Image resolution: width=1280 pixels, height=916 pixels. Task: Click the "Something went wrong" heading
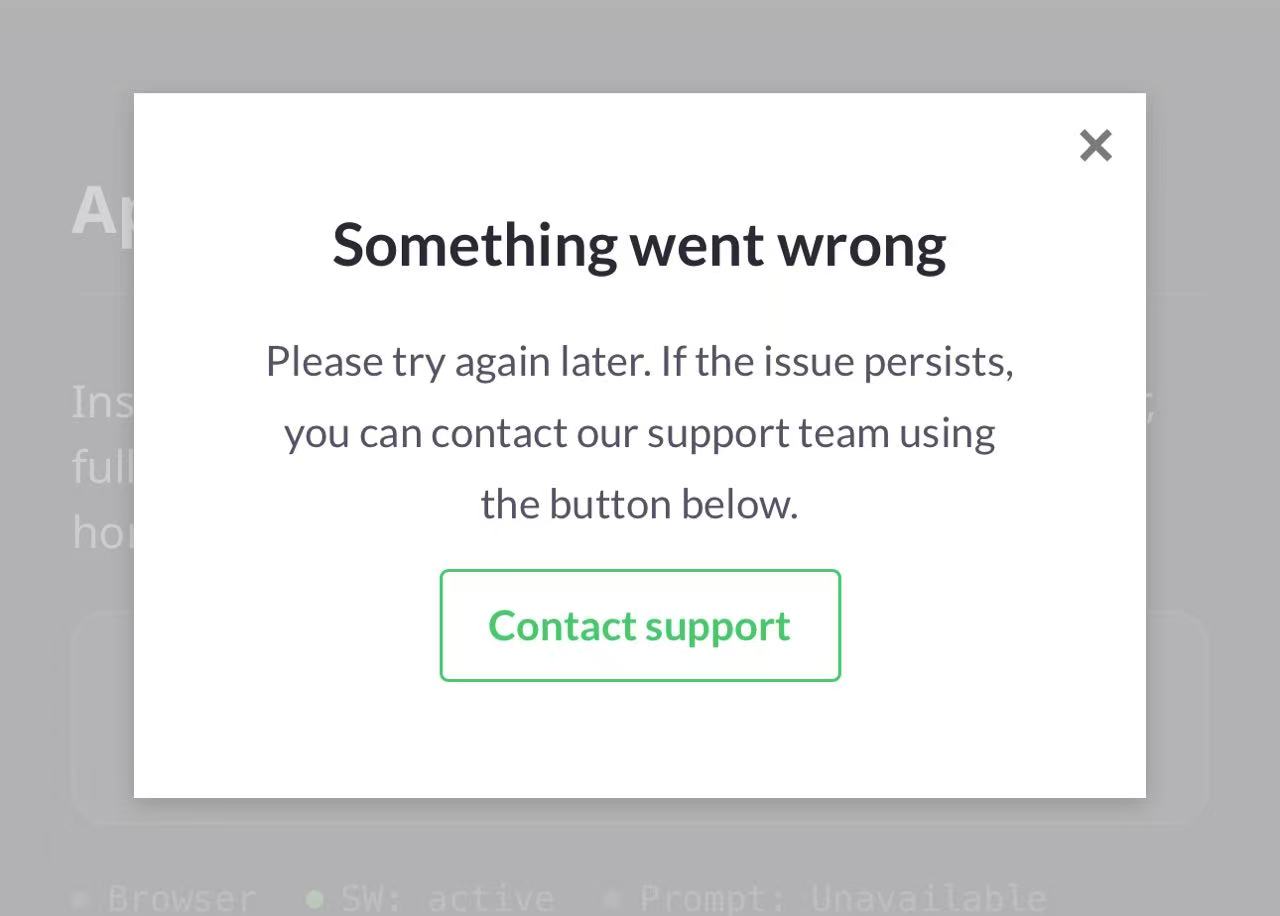pos(639,245)
